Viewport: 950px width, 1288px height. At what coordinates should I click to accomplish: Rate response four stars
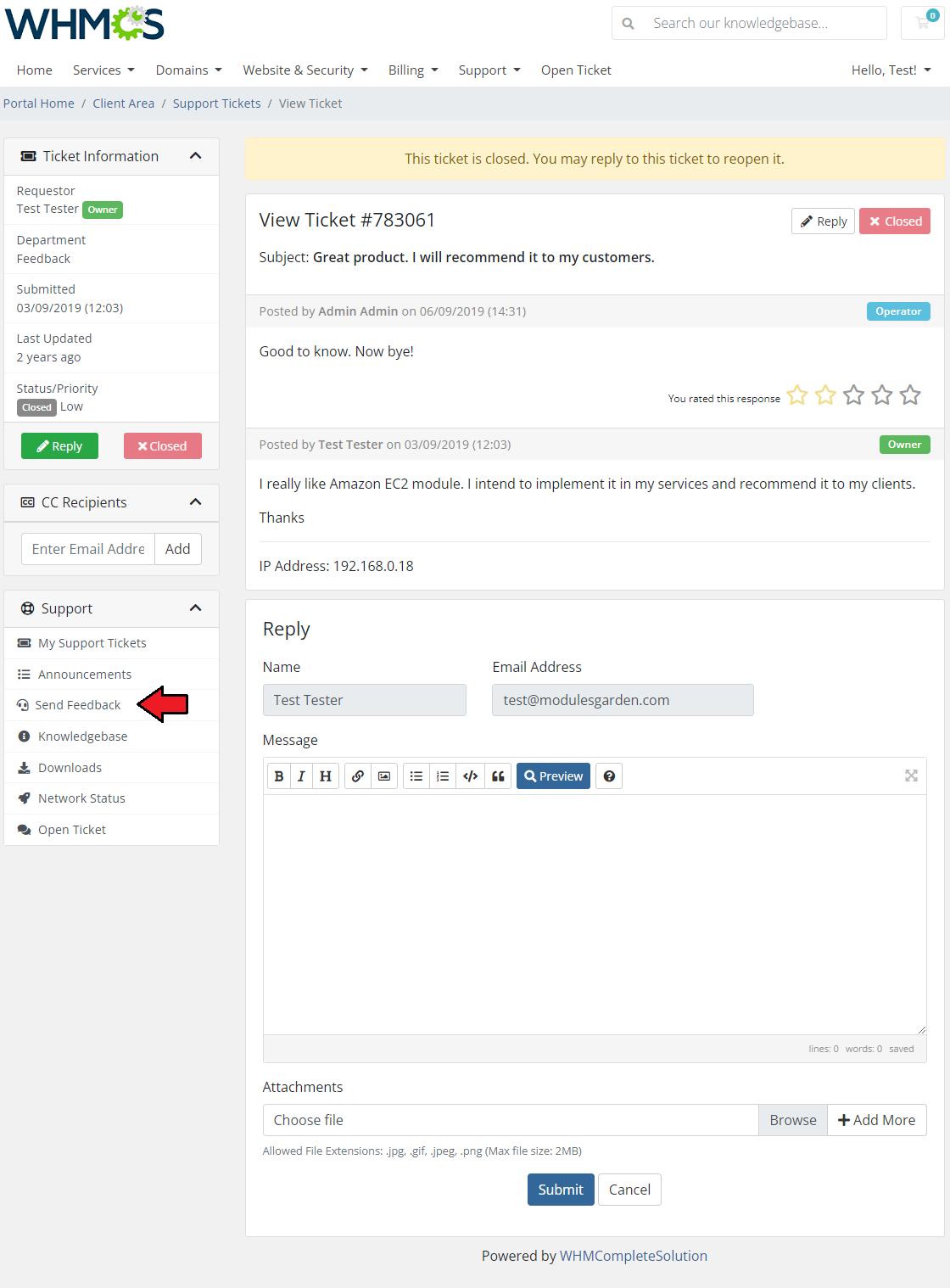(882, 395)
